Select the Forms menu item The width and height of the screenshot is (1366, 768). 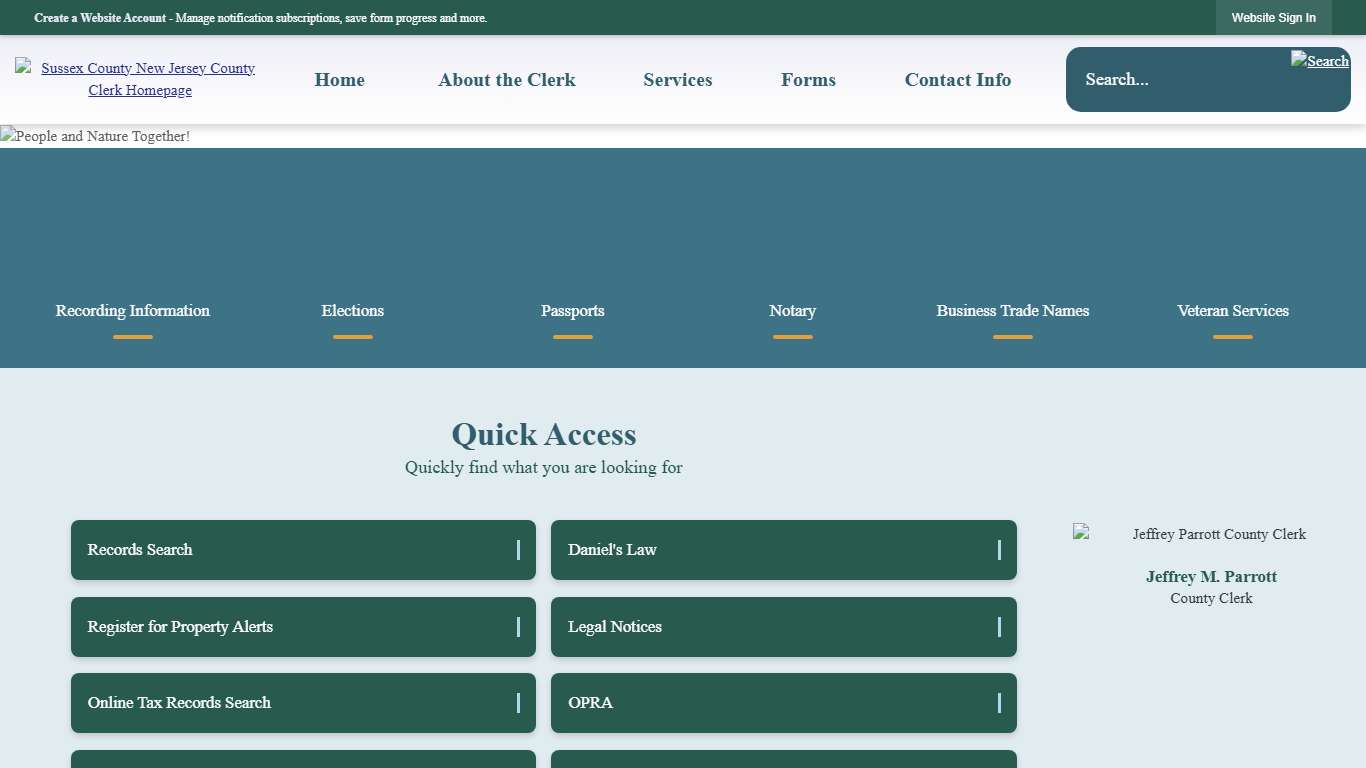pos(808,80)
